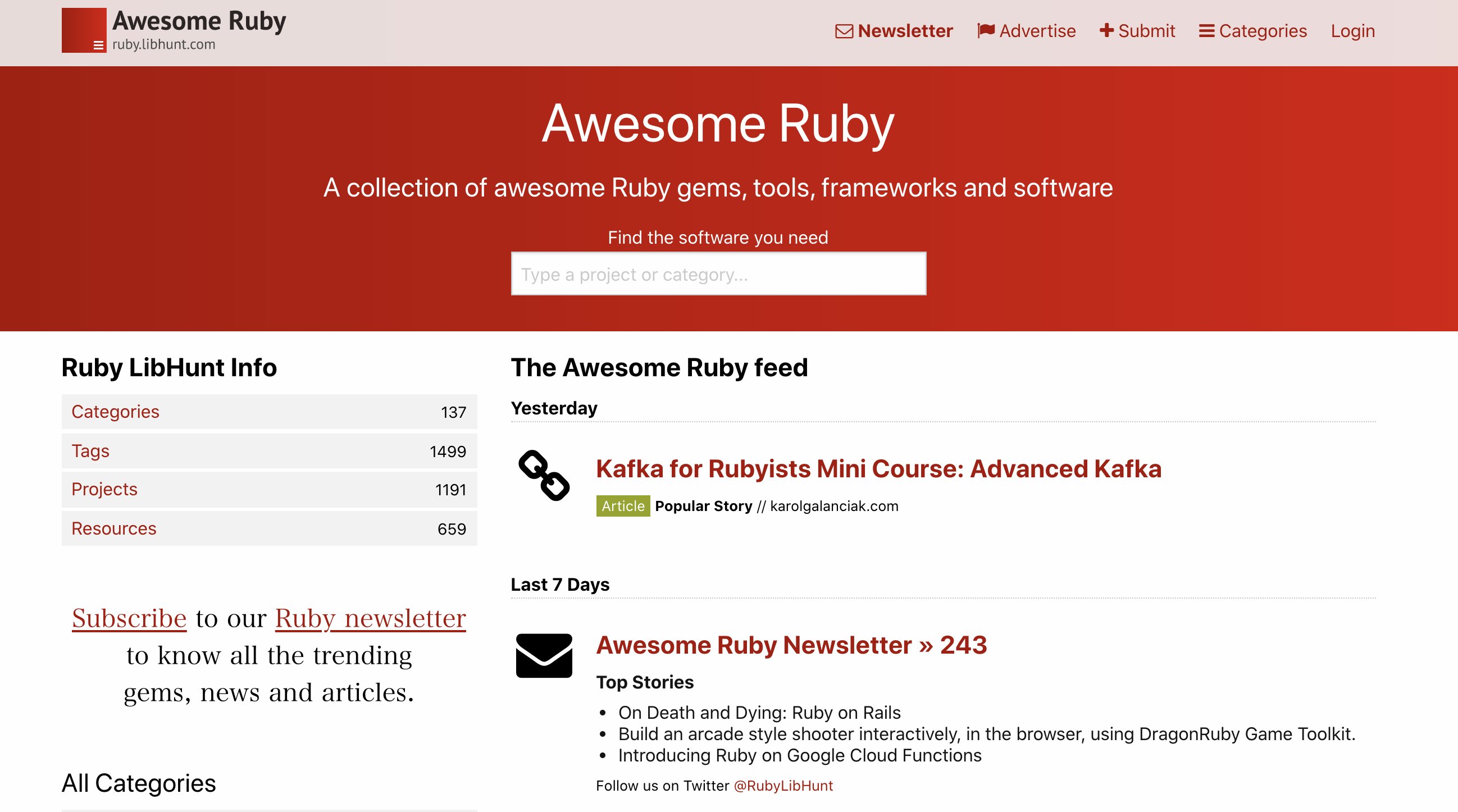Focus the project or category search field
1458x812 pixels.
[718, 274]
